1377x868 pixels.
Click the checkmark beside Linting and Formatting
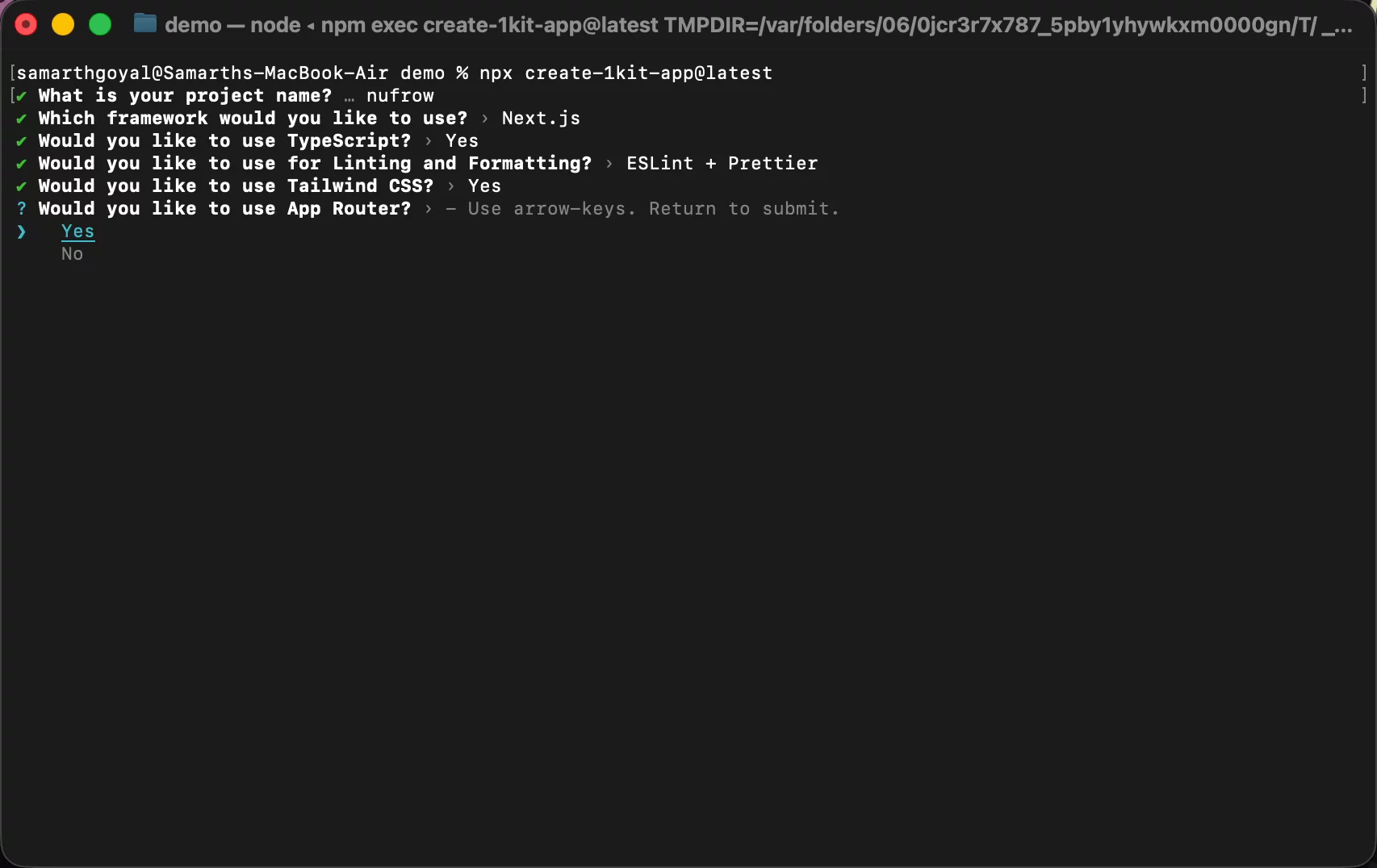pyautogui.click(x=22, y=164)
